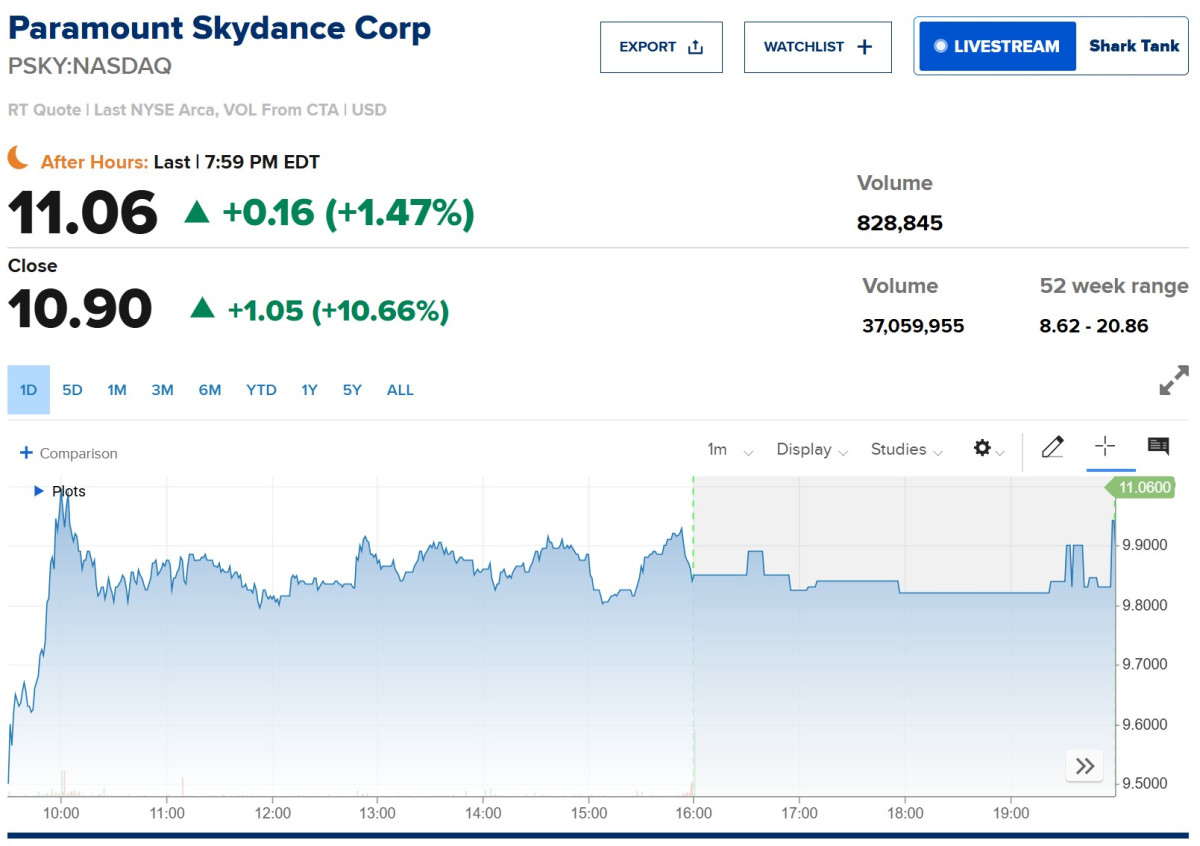Click the after hours price 11.06
Image resolution: width=1200 pixels, height=846 pixels.
click(x=83, y=212)
